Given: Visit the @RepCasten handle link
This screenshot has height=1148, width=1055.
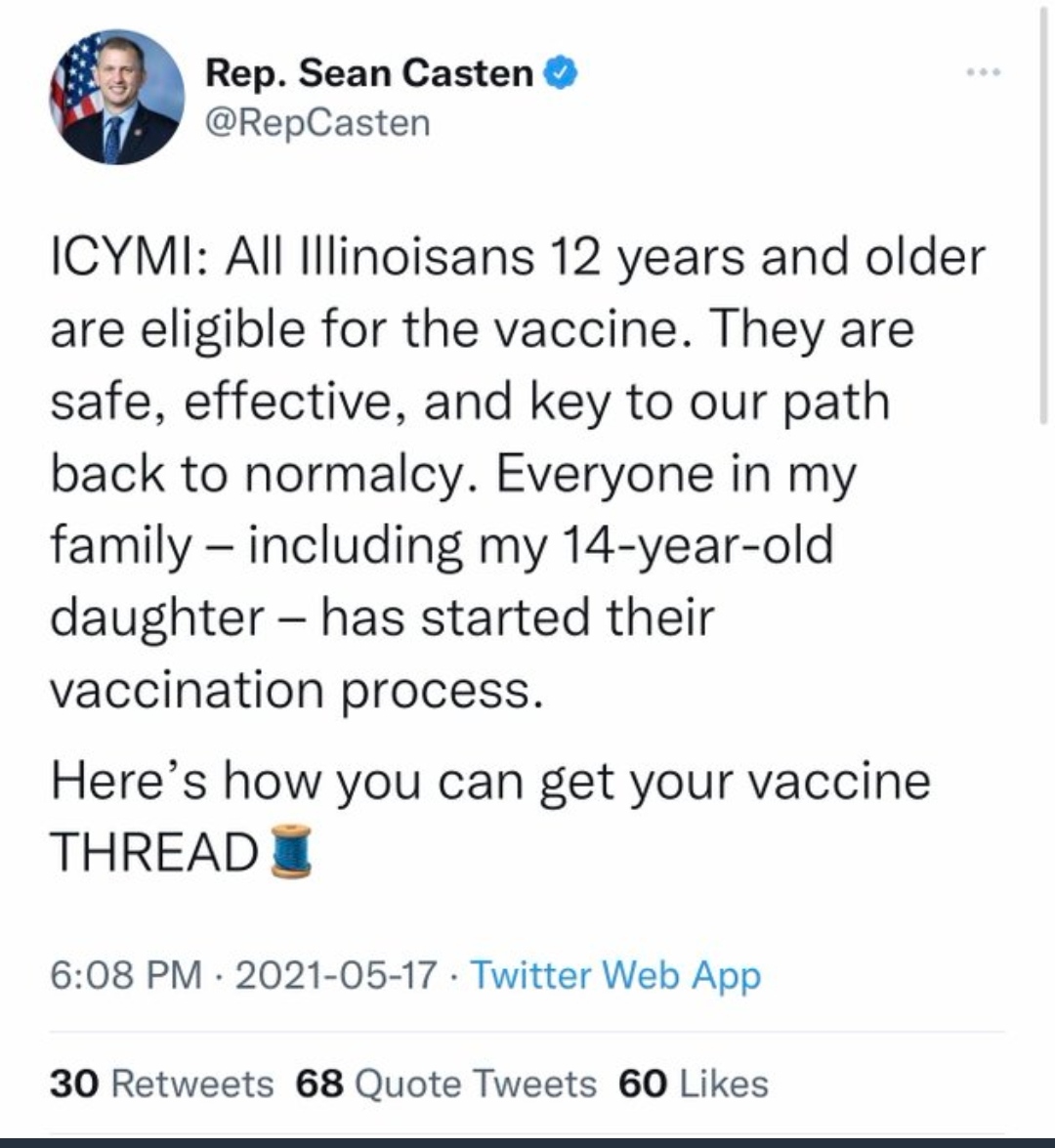Looking at the screenshot, I should (317, 123).
